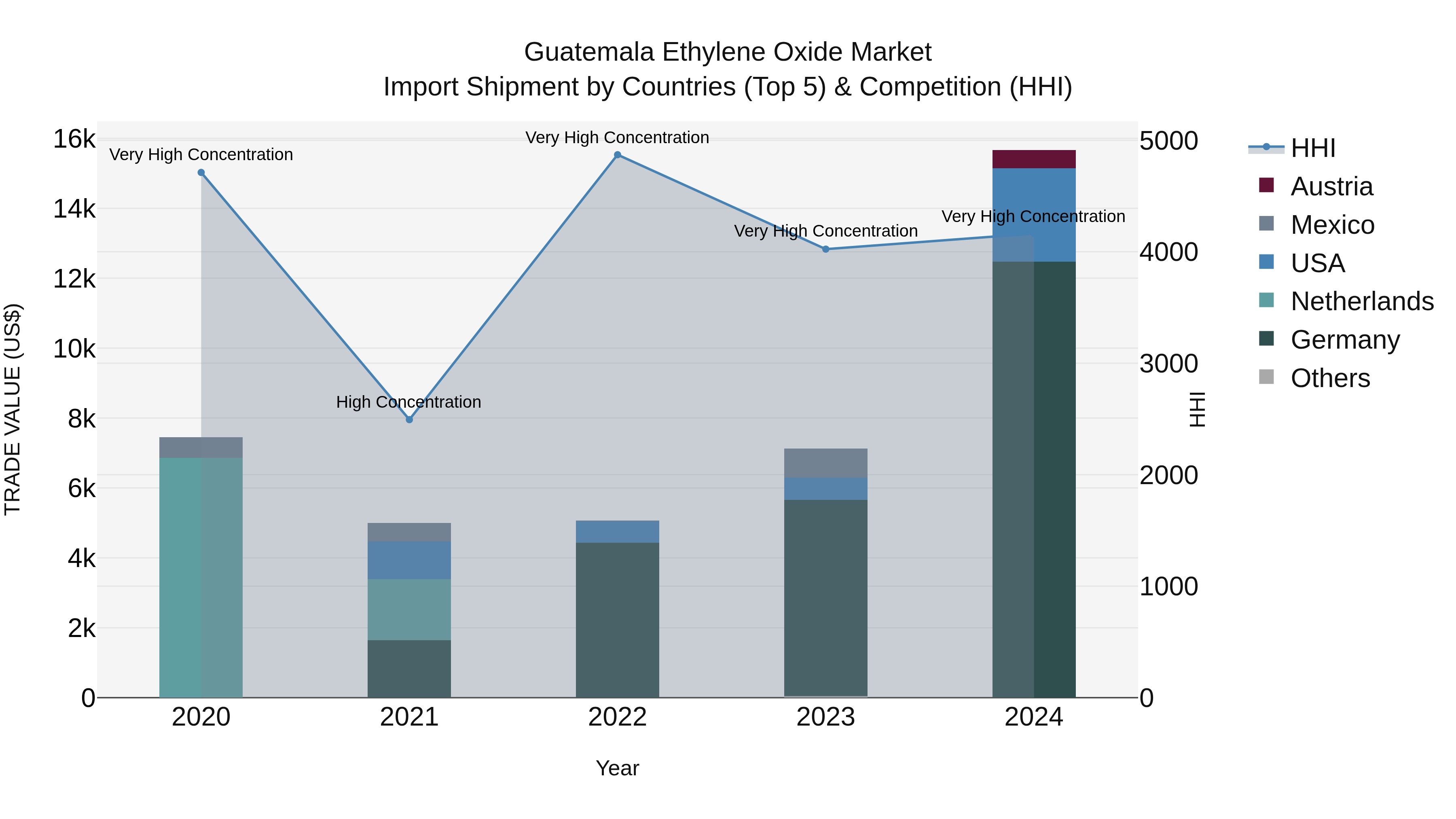This screenshot has height=819, width=1456.
Task: Click the '8k' left axis tick
Action: (x=81, y=419)
